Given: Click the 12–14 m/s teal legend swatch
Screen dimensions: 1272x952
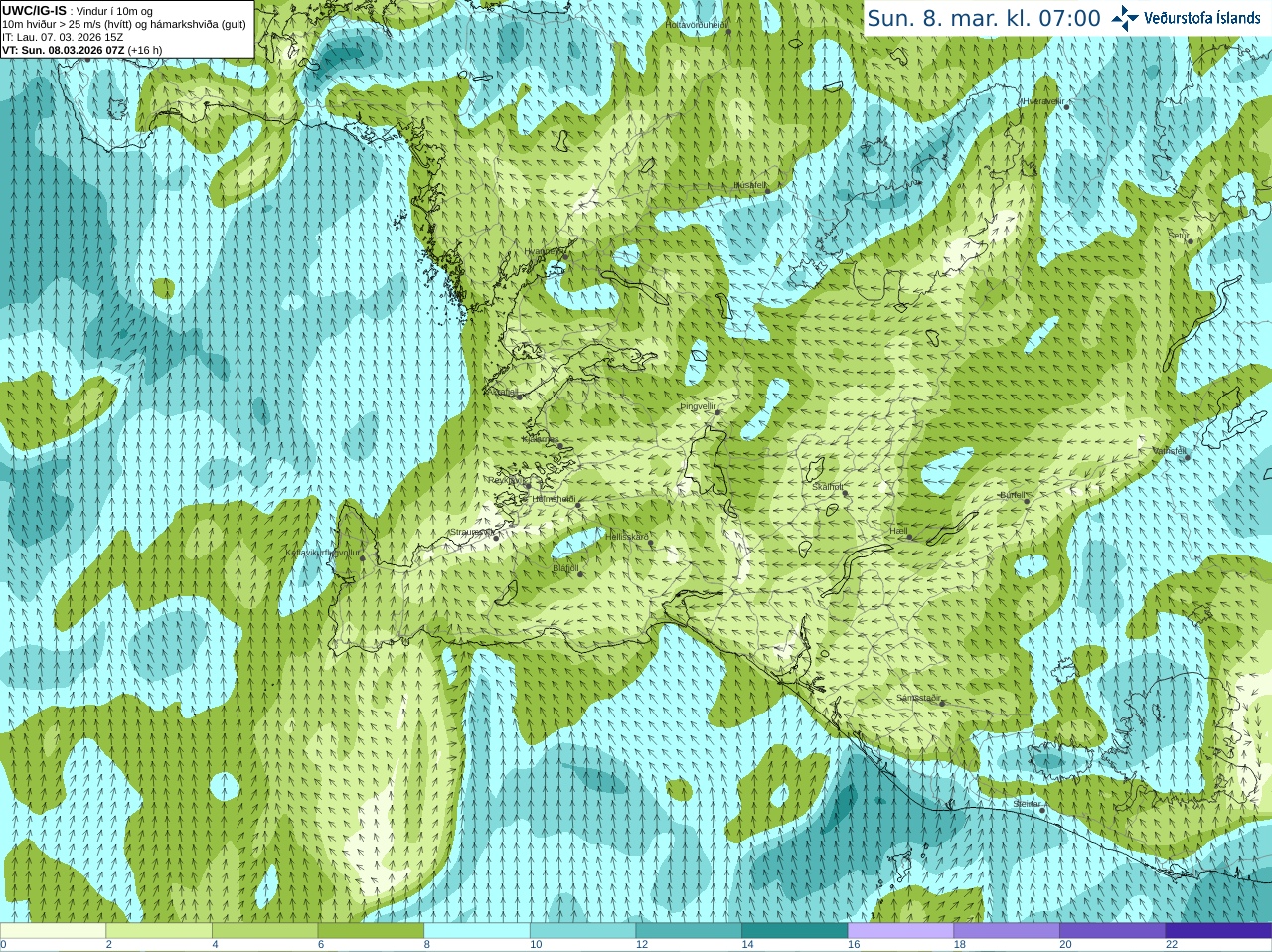Looking at the screenshot, I should [689, 931].
